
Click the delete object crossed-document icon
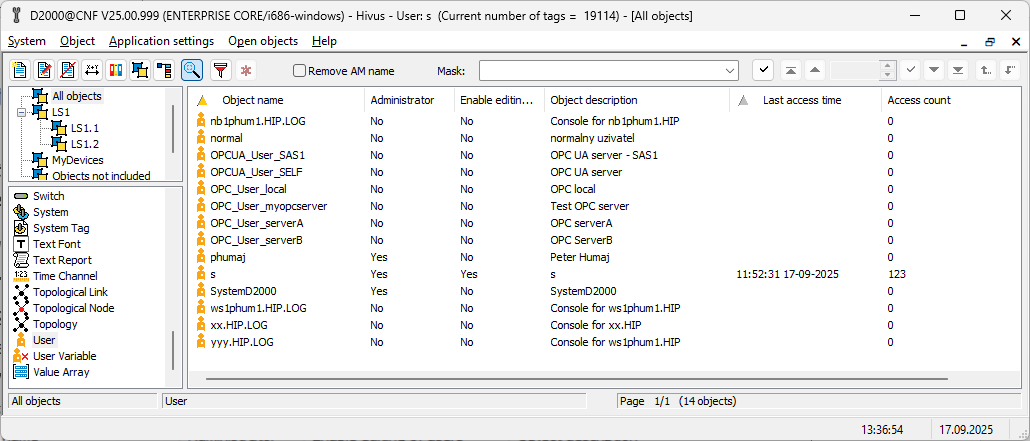click(x=67, y=70)
